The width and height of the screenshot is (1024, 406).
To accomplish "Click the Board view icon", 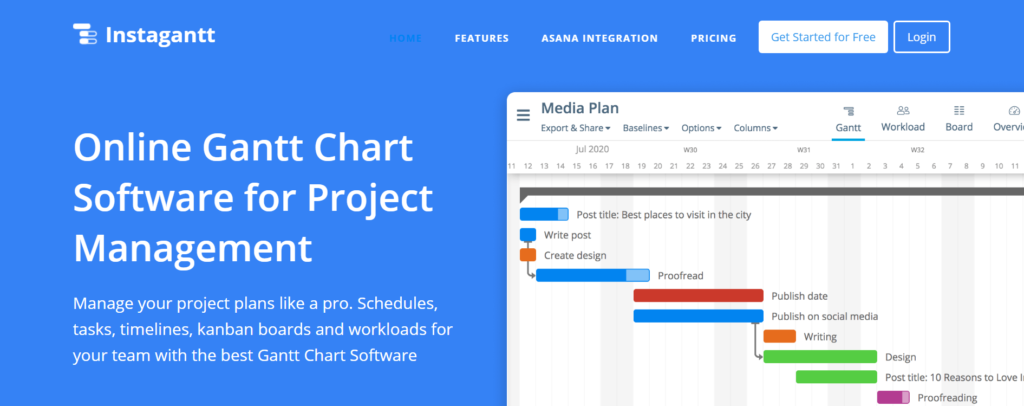I will pyautogui.click(x=959, y=111).
